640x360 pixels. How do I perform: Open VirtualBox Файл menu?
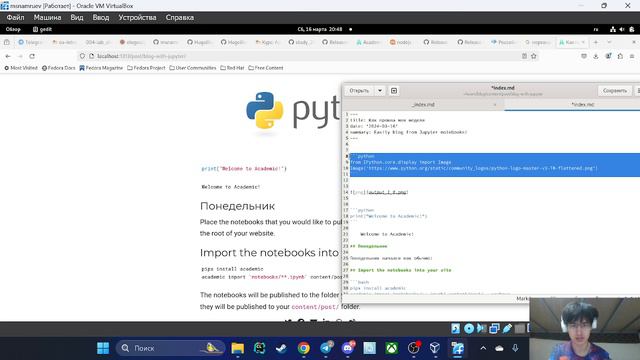pos(15,18)
